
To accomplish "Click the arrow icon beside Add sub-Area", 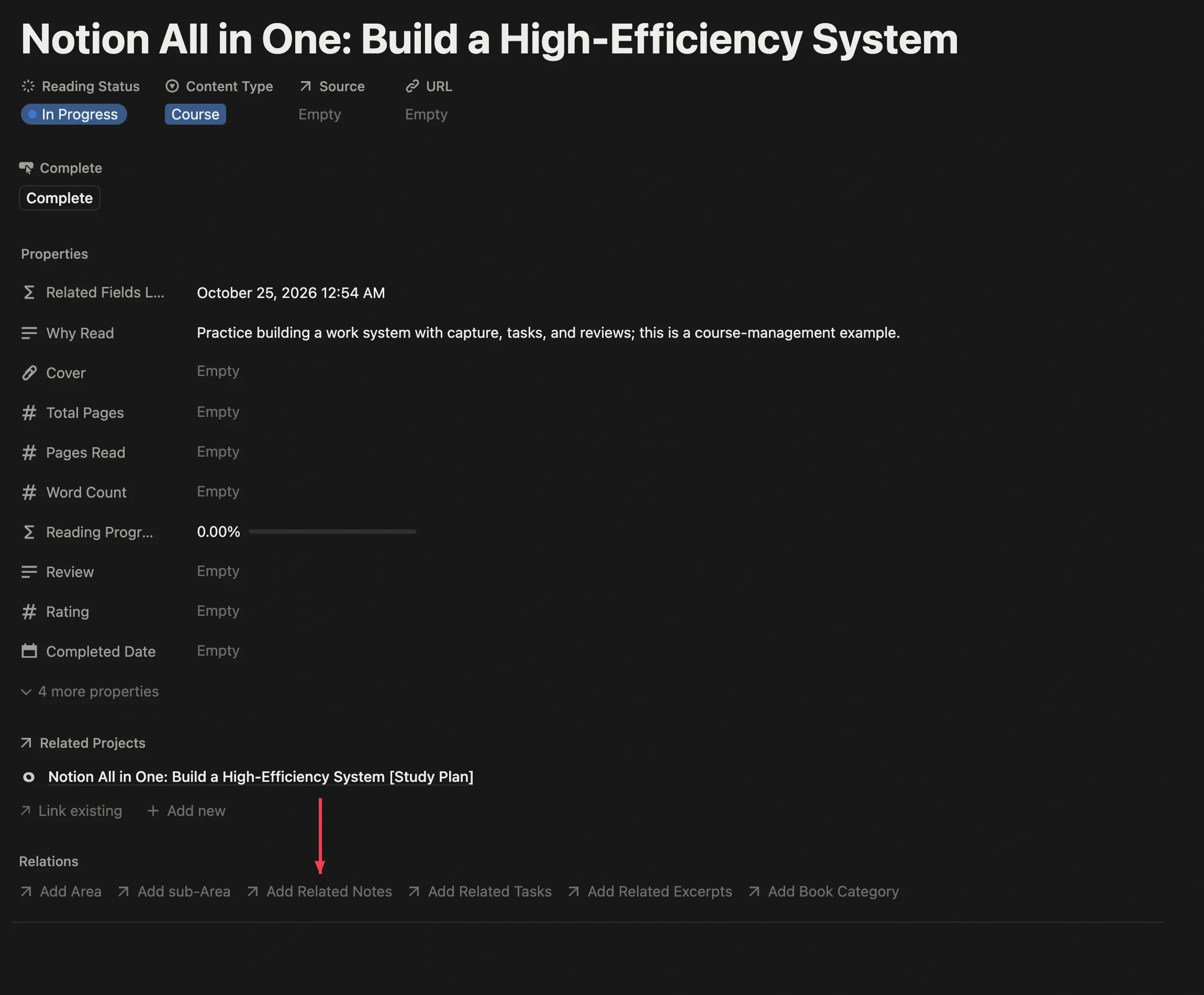I will point(123,891).
